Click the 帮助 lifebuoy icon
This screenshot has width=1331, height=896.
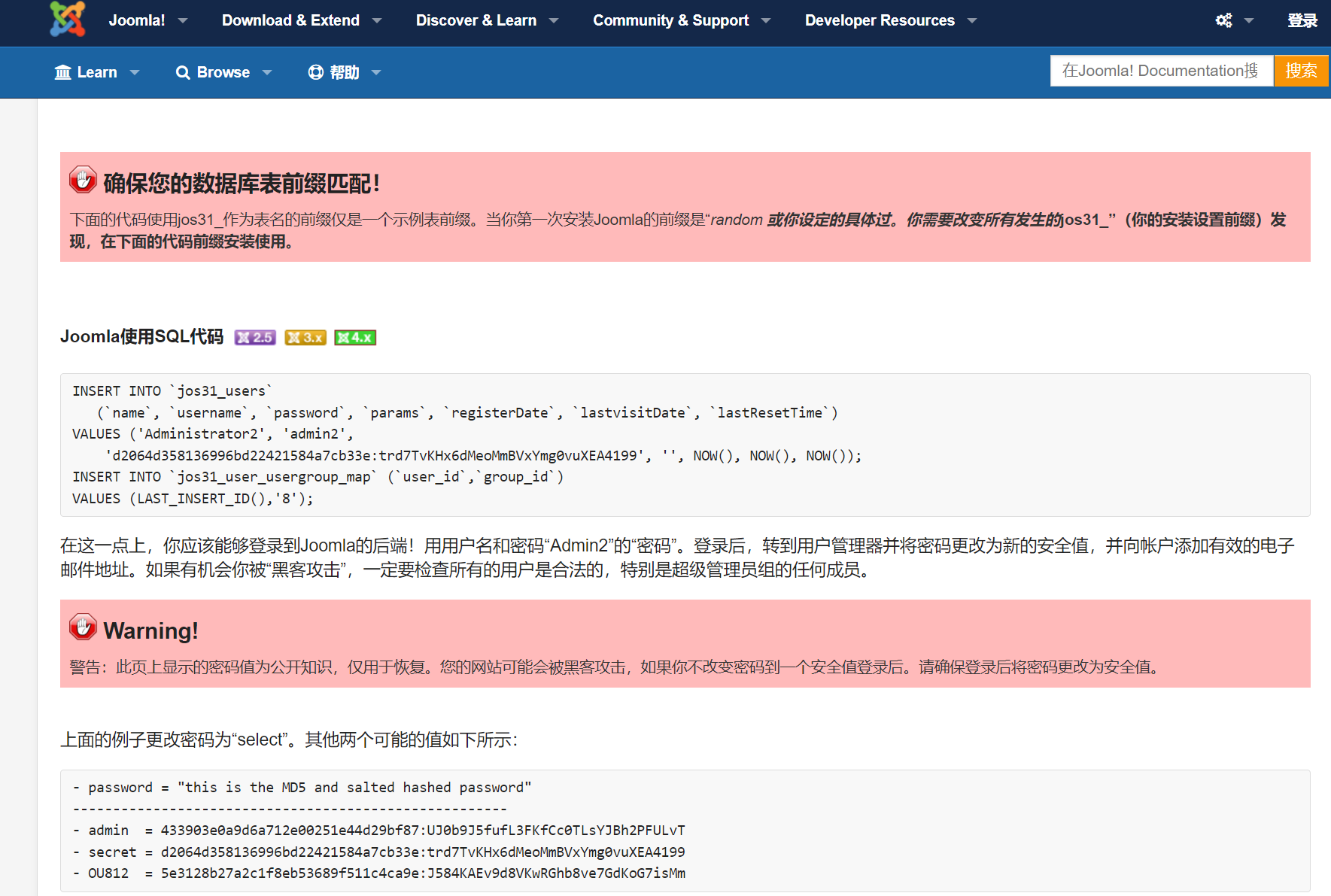tap(316, 72)
